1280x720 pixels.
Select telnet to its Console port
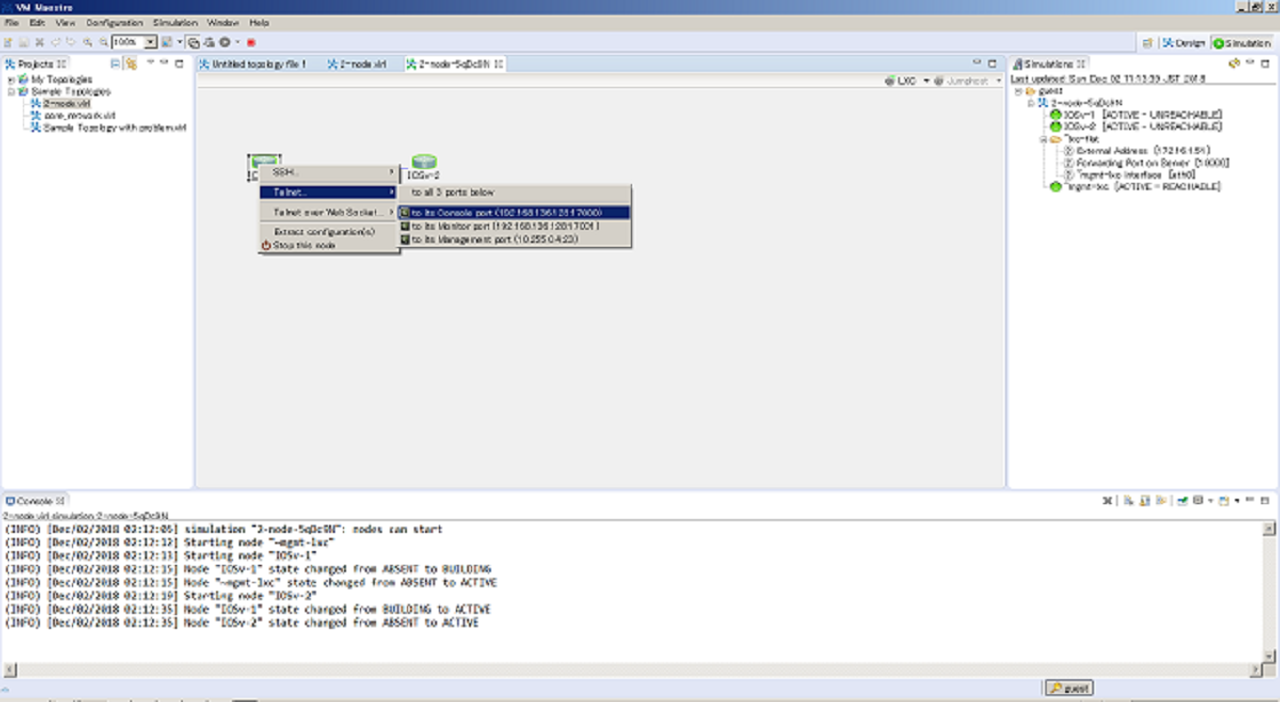click(x=514, y=212)
